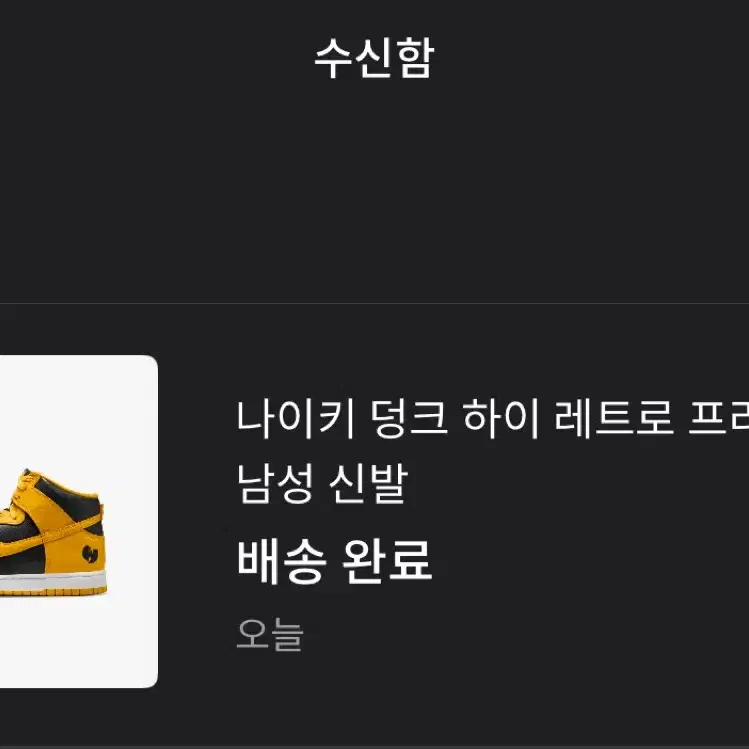The width and height of the screenshot is (749, 749).
Task: Select the 수신함 inbox header title
Action: (374, 58)
